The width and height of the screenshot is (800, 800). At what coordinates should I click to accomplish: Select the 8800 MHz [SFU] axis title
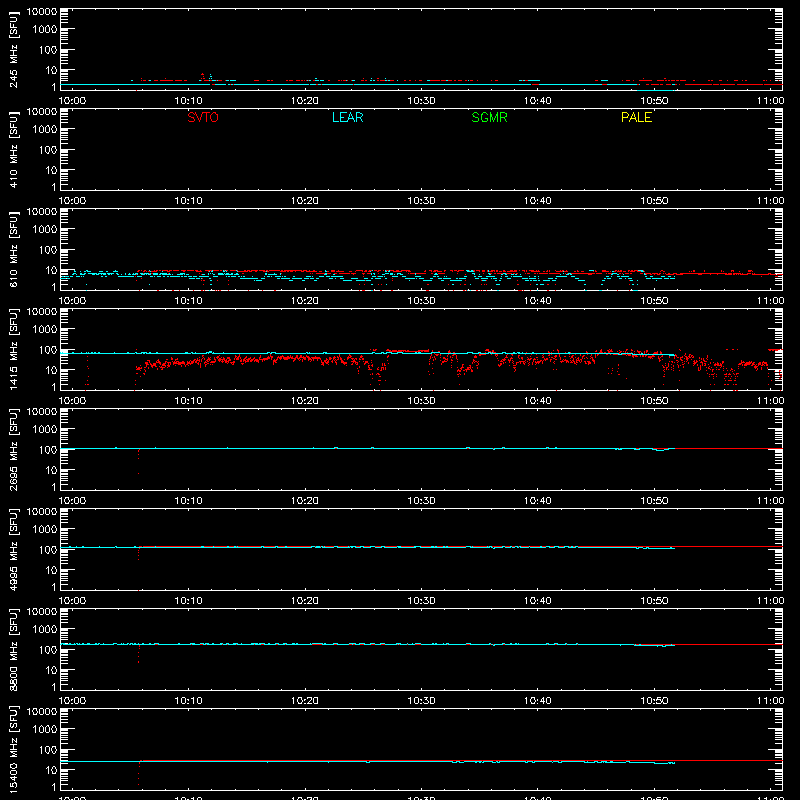(x=13, y=649)
